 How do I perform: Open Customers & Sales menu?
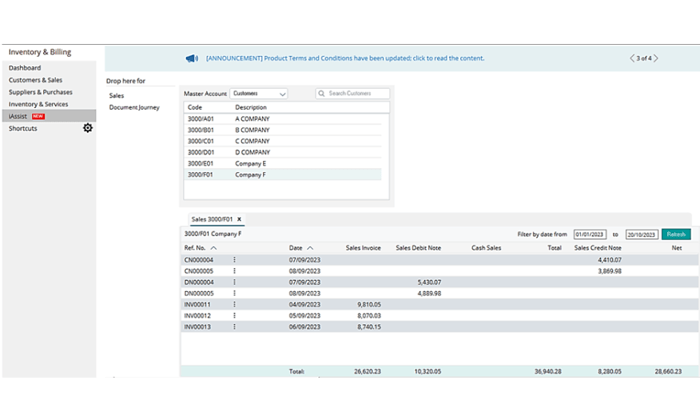(x=35, y=79)
